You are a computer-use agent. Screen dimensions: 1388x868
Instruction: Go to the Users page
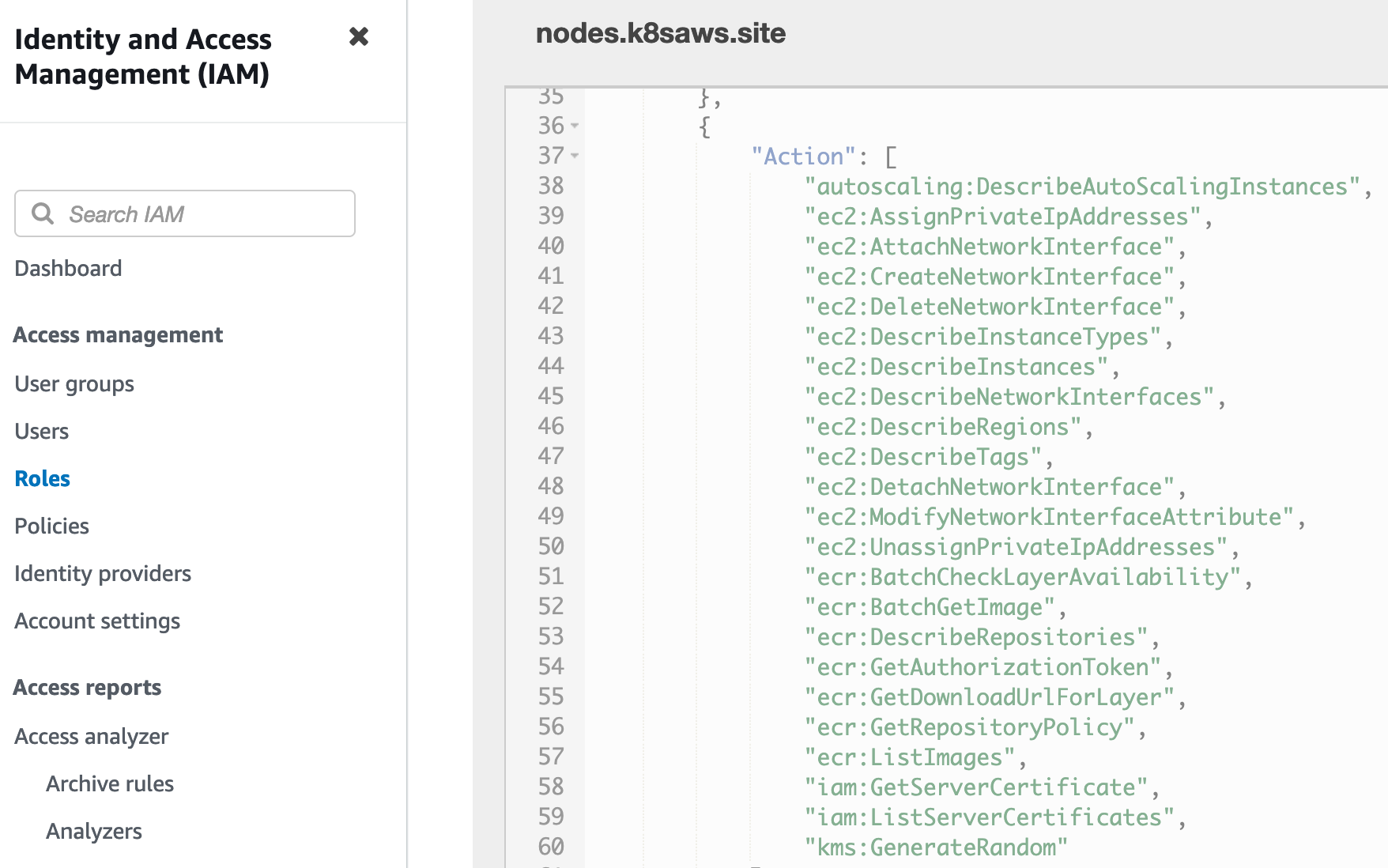point(42,432)
